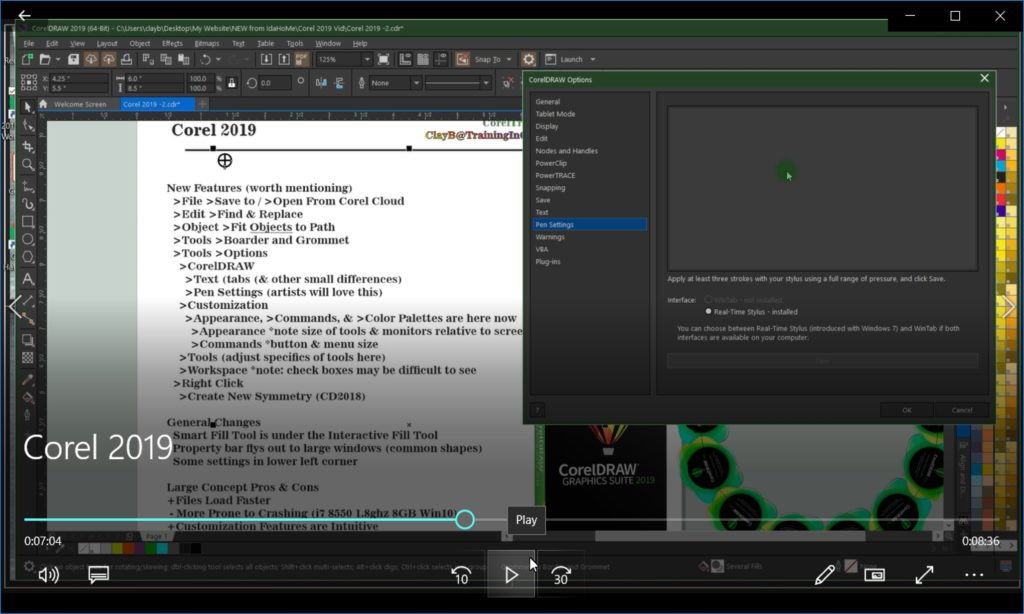Select Plug-ins in options list
This screenshot has width=1024, height=614.
pyautogui.click(x=547, y=262)
